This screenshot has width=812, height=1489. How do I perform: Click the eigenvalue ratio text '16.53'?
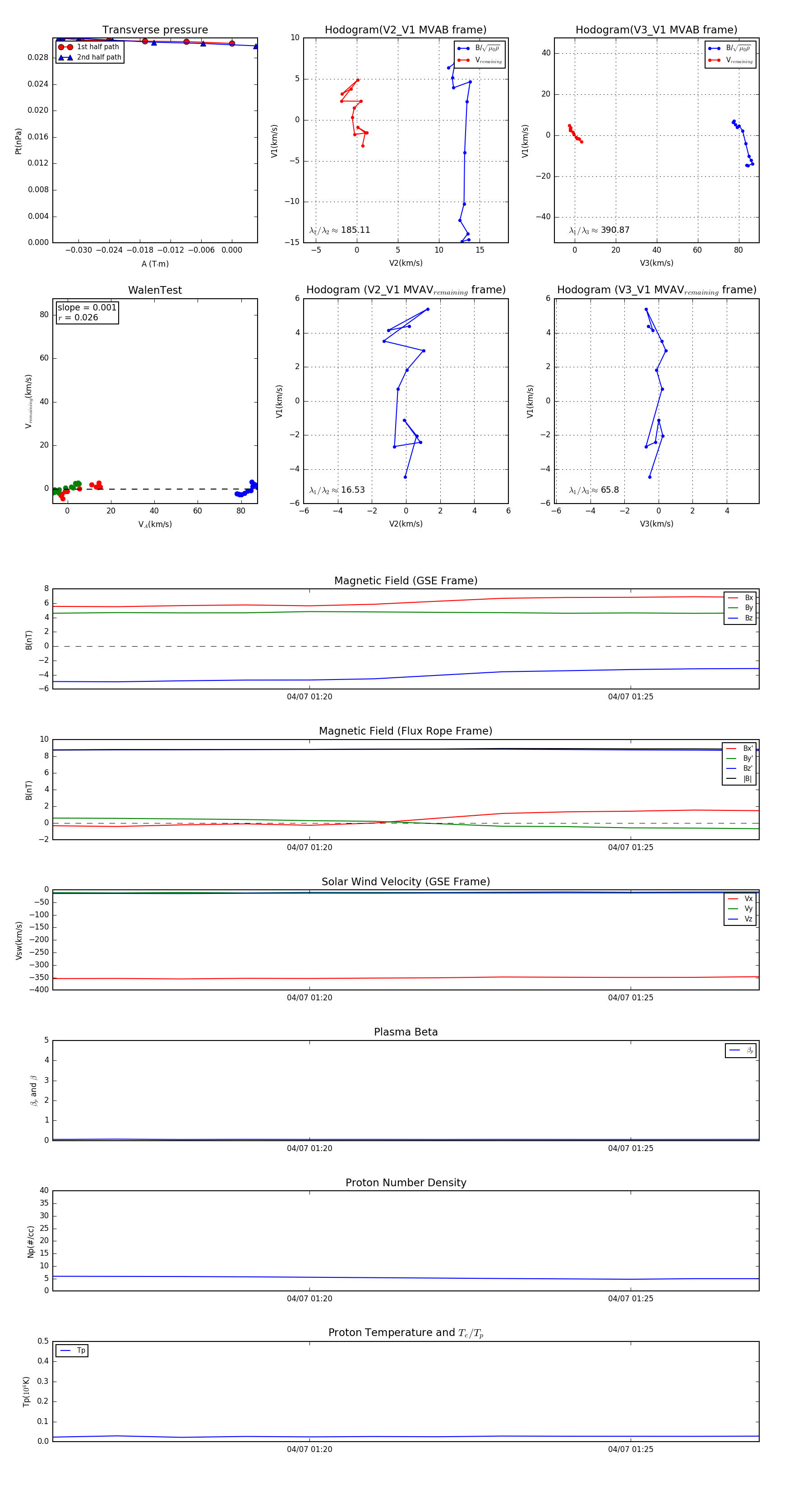pos(352,490)
